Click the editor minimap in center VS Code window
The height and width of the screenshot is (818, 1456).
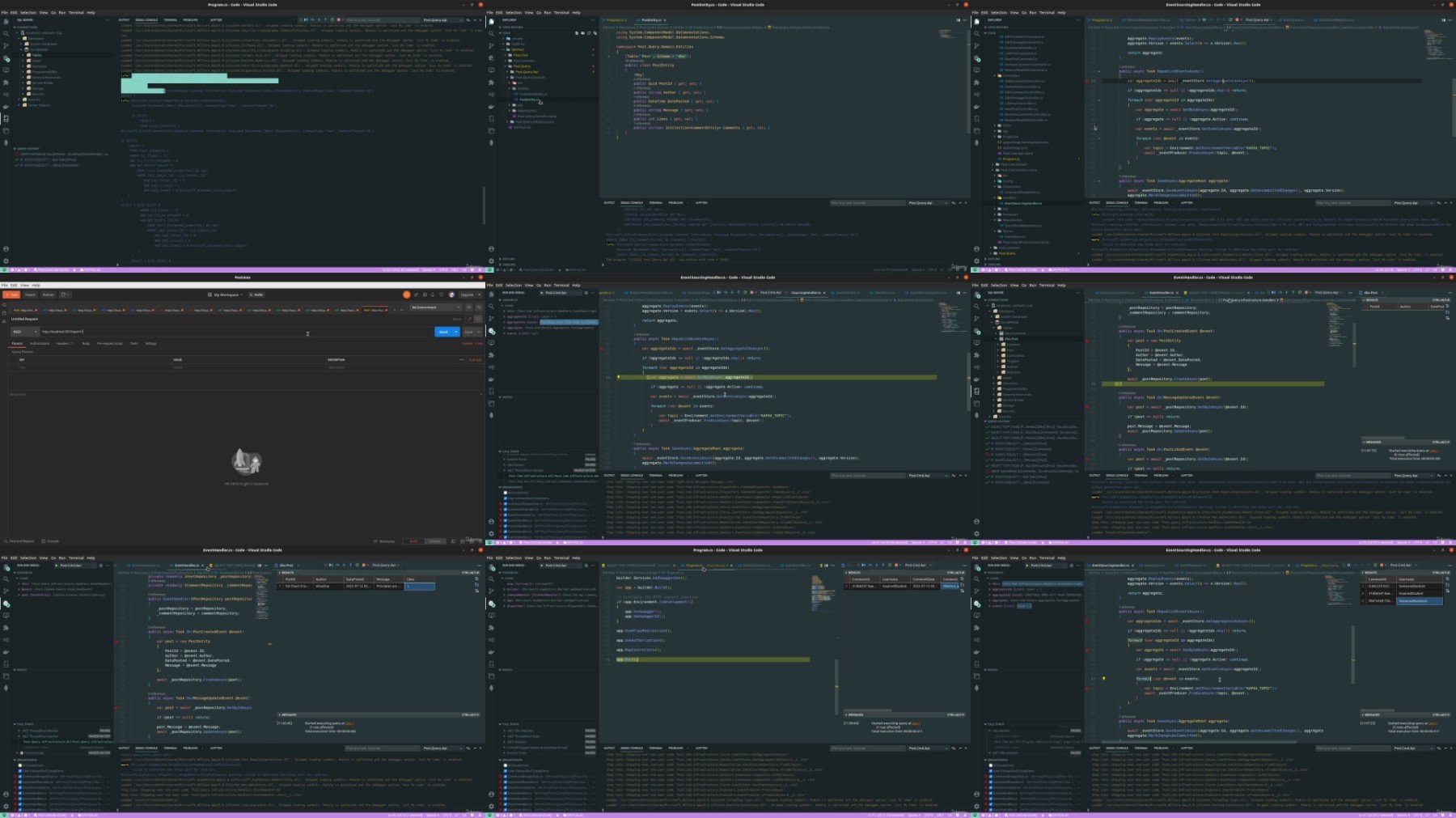(x=953, y=317)
